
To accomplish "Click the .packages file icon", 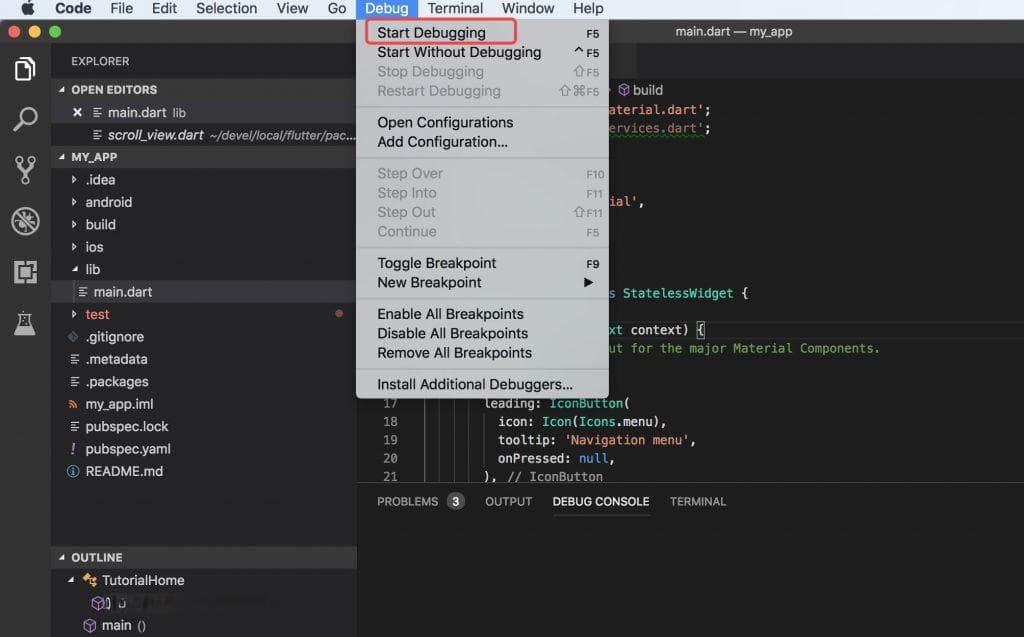I will (75, 382).
